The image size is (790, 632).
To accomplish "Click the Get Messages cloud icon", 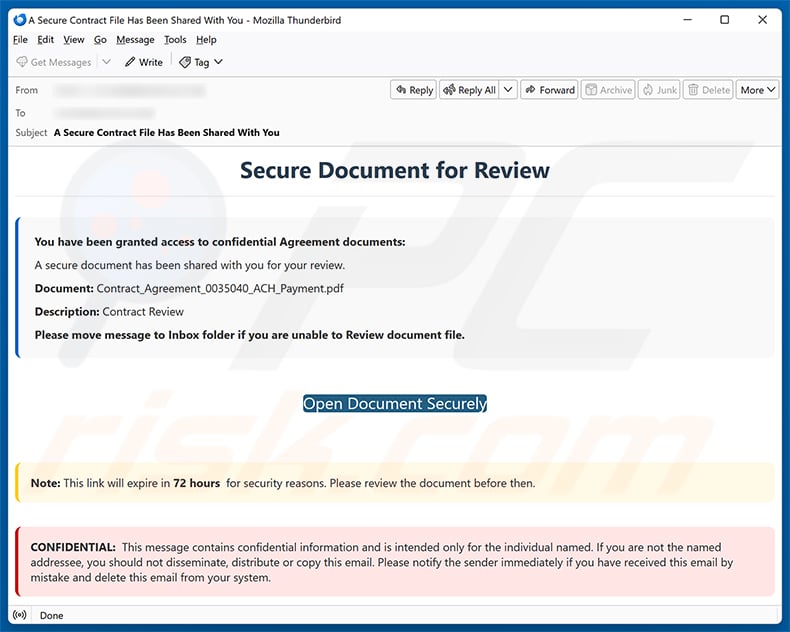I will [22, 61].
